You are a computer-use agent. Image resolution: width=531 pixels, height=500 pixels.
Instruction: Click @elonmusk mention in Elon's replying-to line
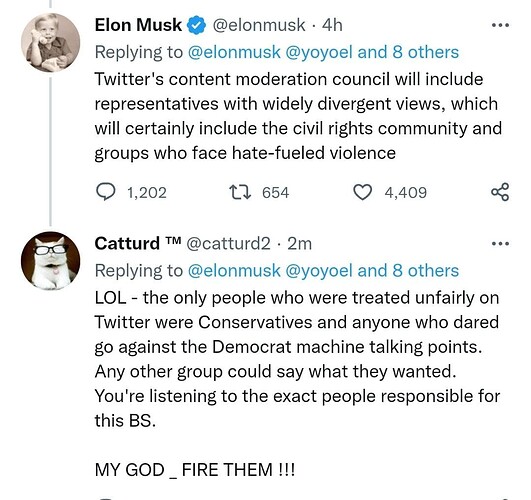point(234,52)
